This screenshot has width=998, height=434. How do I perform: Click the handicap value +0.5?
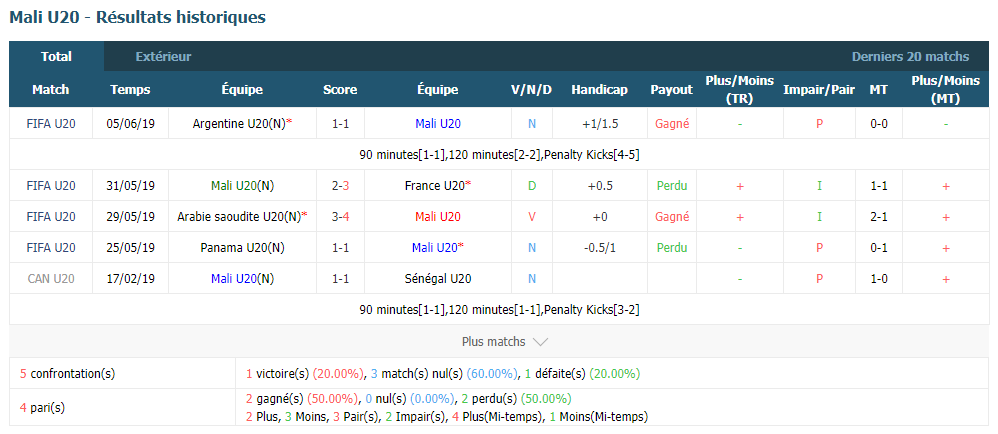(600, 186)
